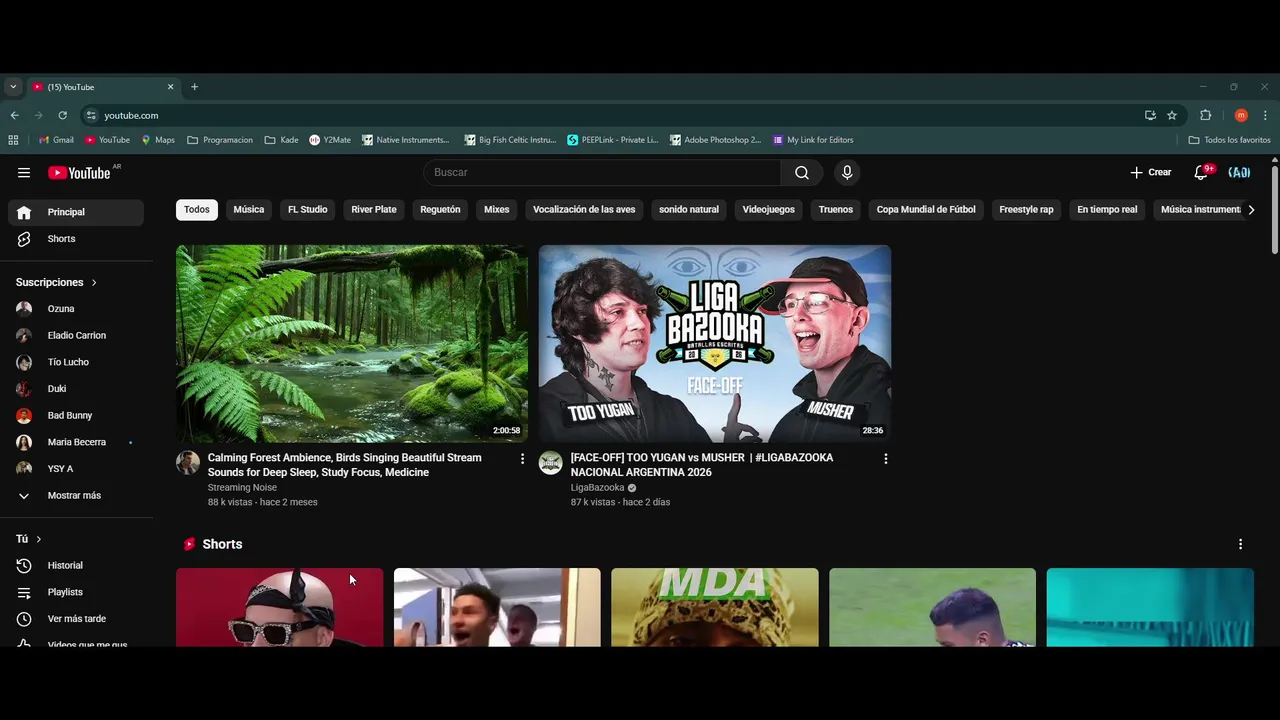Click the install app icon in address bar
Viewport: 1280px width, 720px height.
tap(1150, 115)
